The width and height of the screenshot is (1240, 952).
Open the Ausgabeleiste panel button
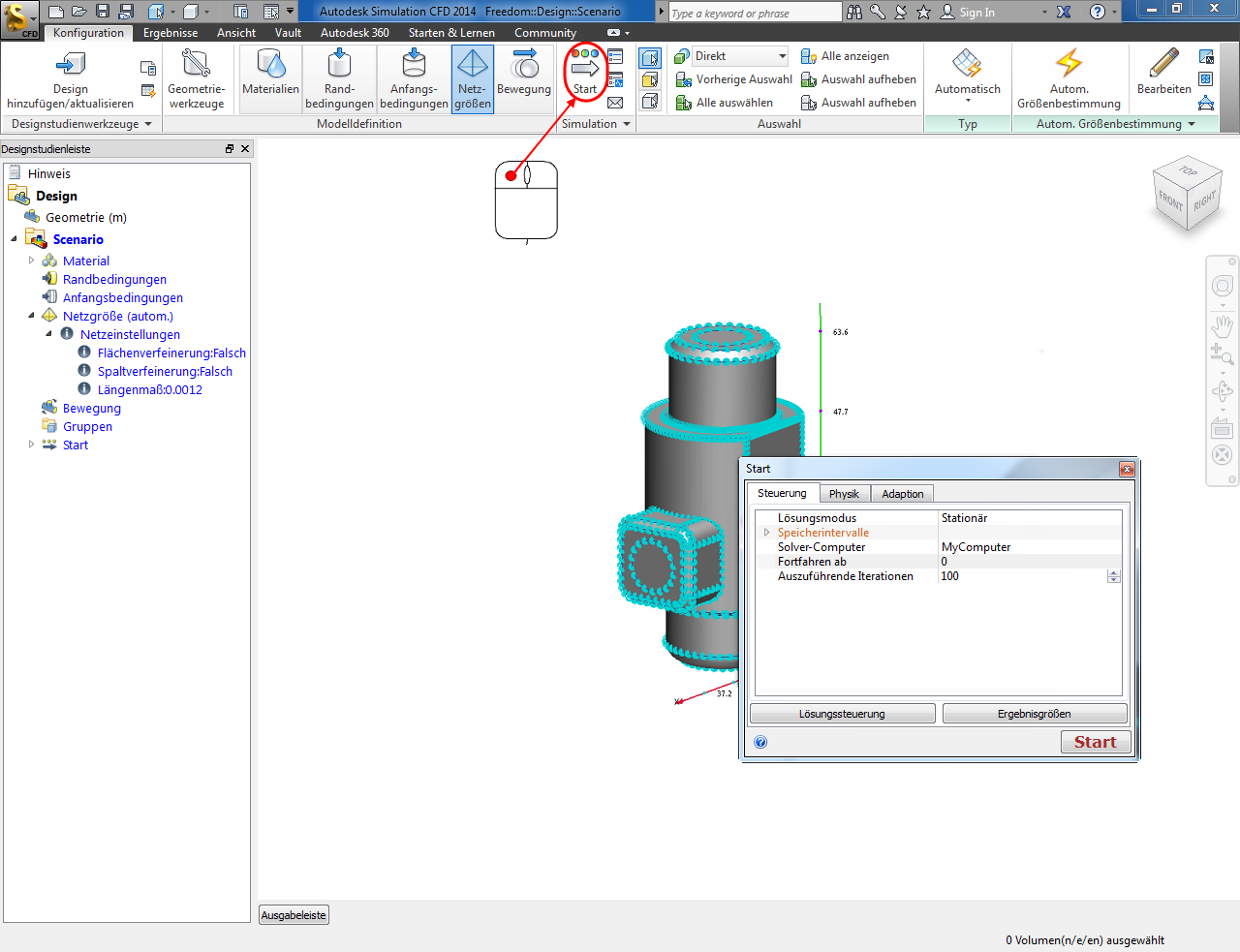pos(294,915)
